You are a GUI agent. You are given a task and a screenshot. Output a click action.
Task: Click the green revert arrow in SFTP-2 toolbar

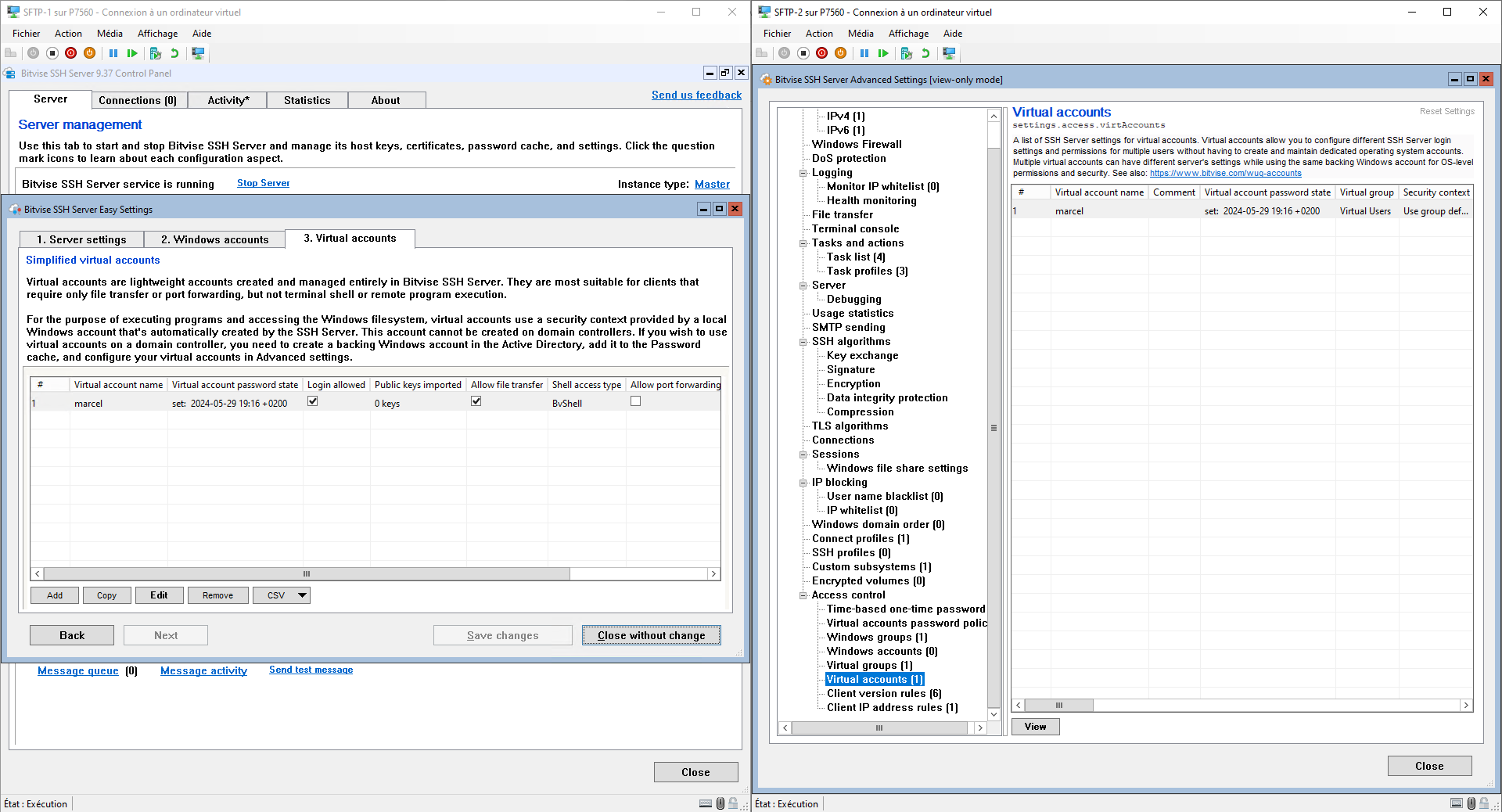tap(925, 53)
